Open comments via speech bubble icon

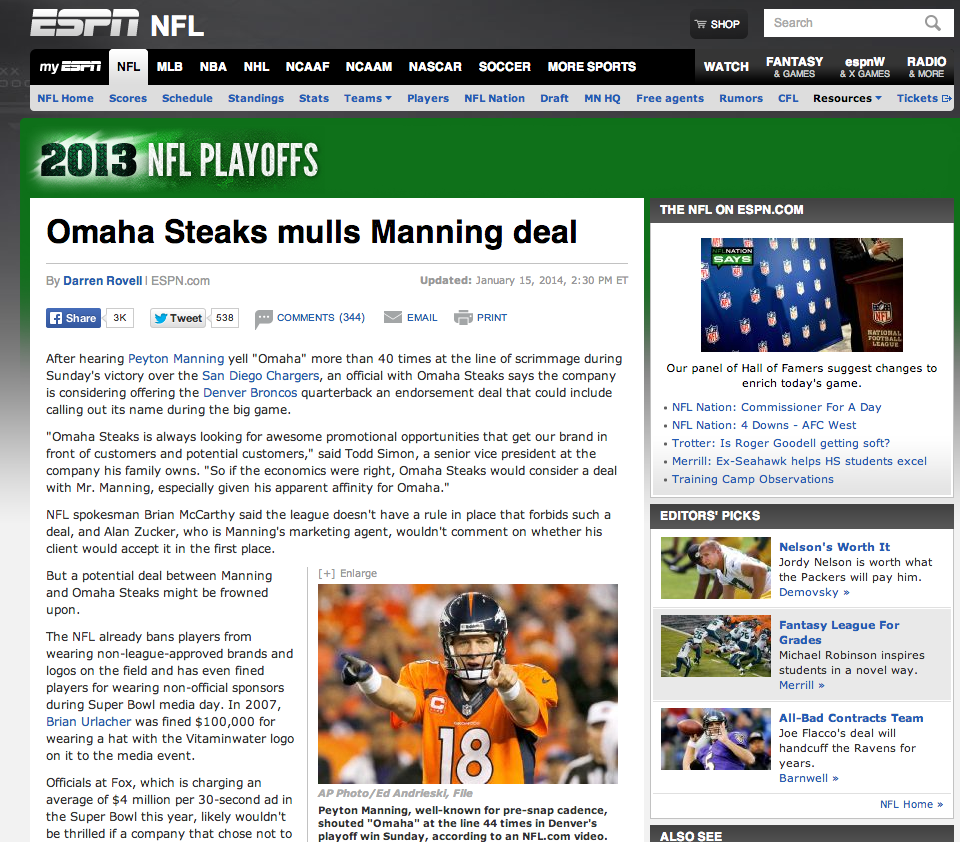coord(263,318)
